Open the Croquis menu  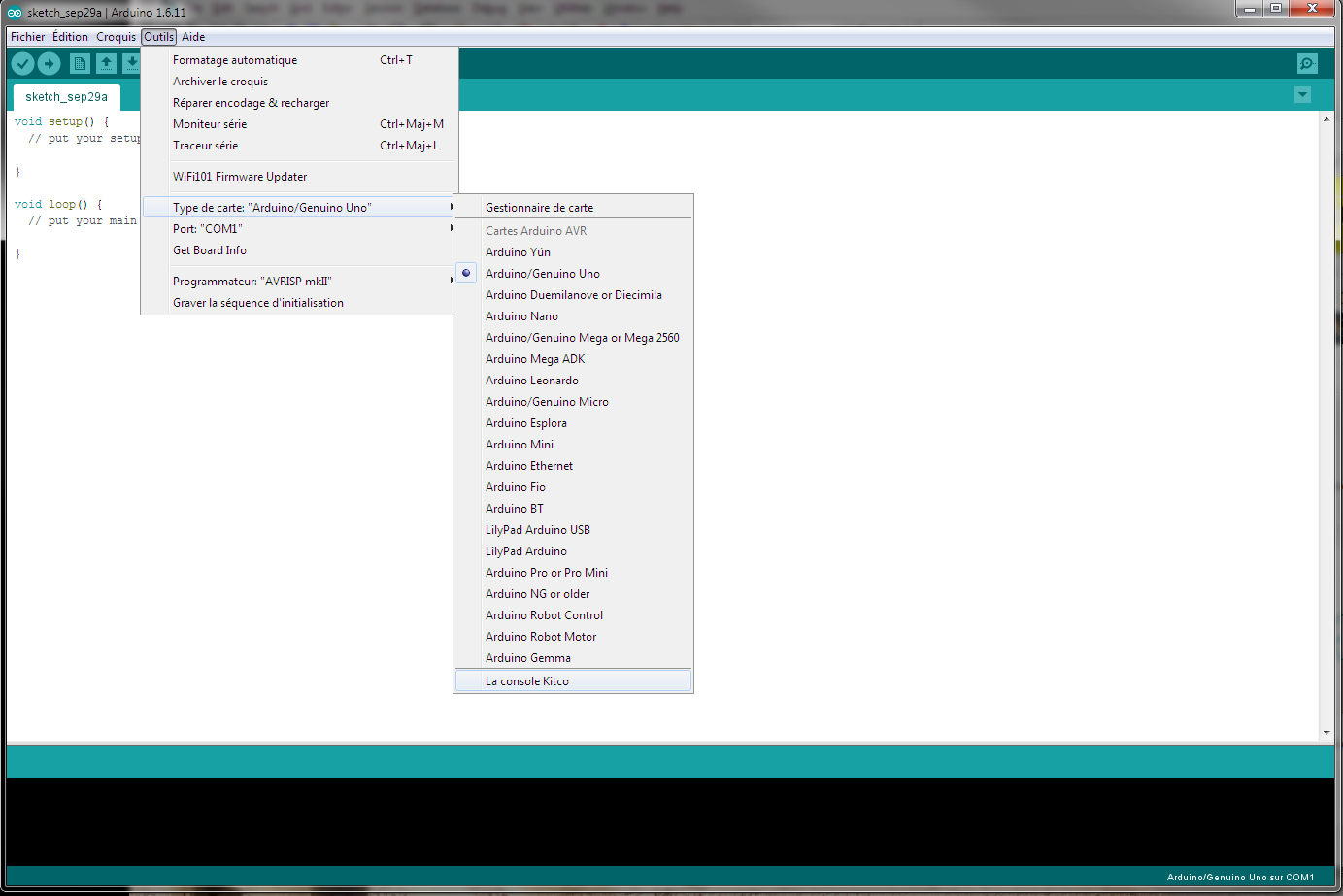click(x=116, y=37)
